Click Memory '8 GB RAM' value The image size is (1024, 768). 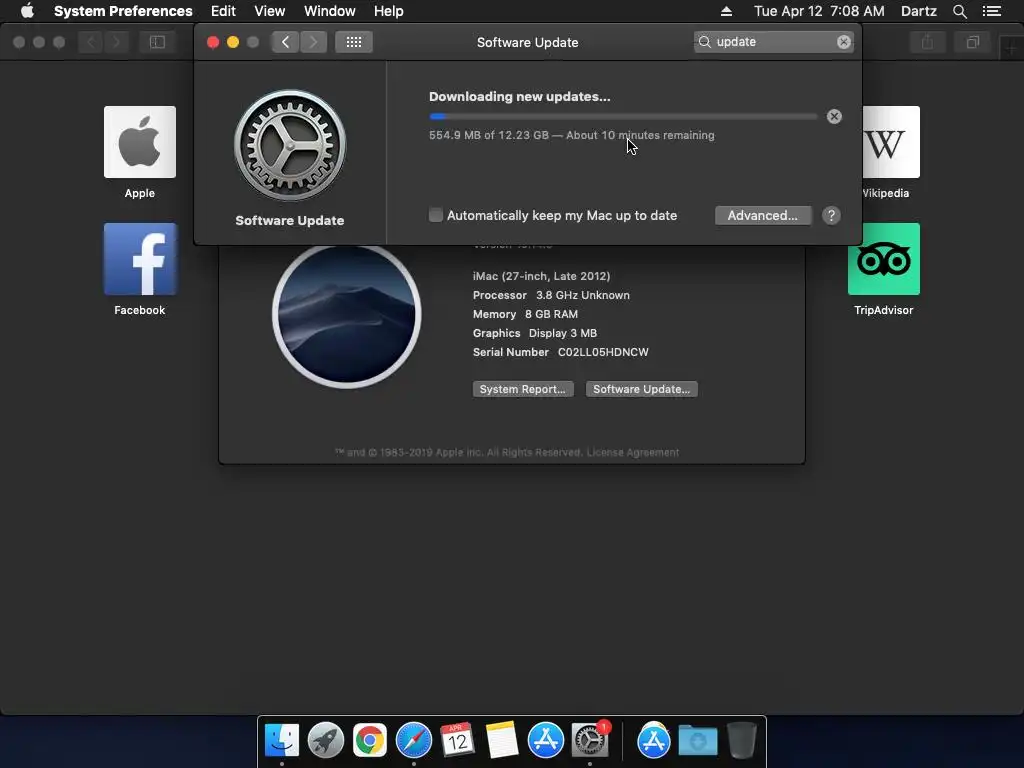551,314
